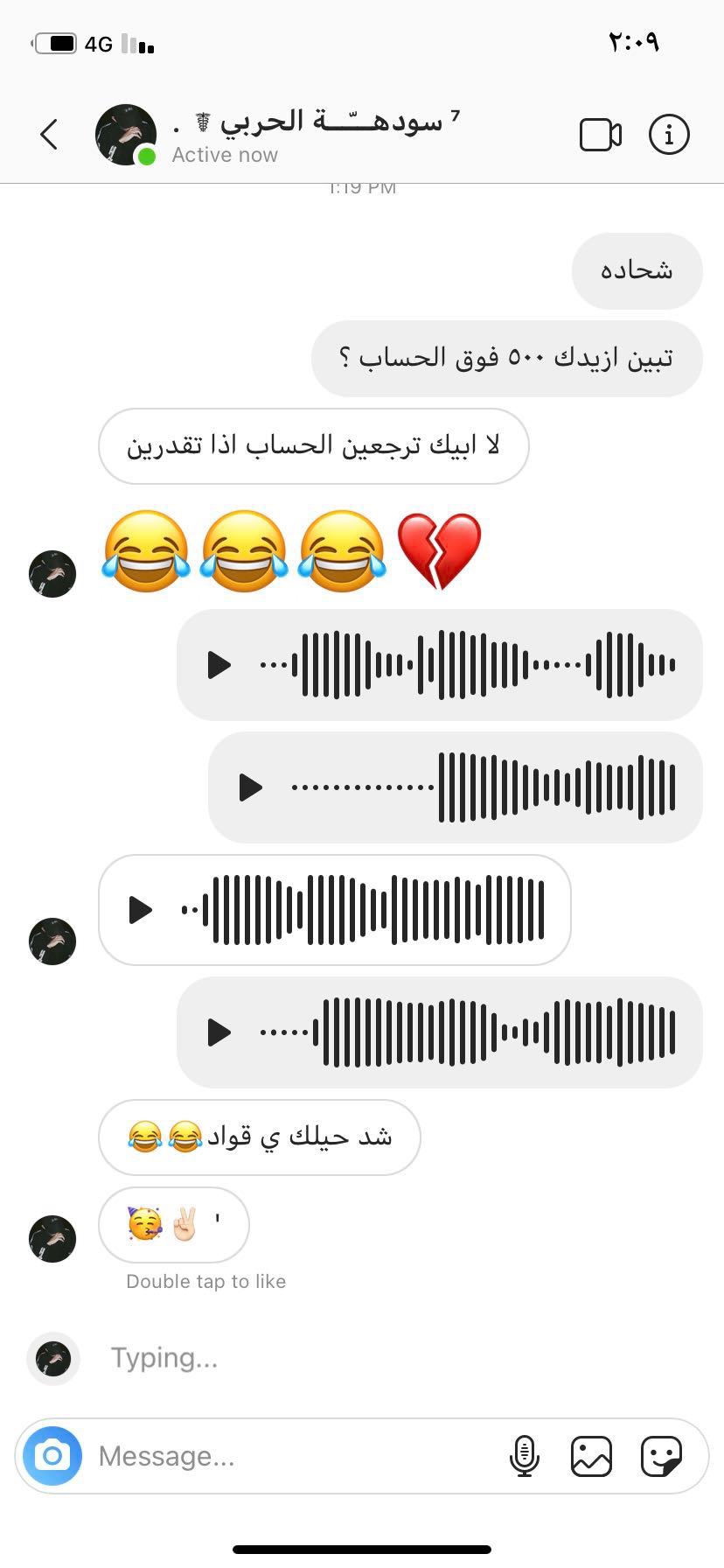This screenshot has height=1568, width=724.
Task: Play the last sent voice message
Action: coord(219,1032)
